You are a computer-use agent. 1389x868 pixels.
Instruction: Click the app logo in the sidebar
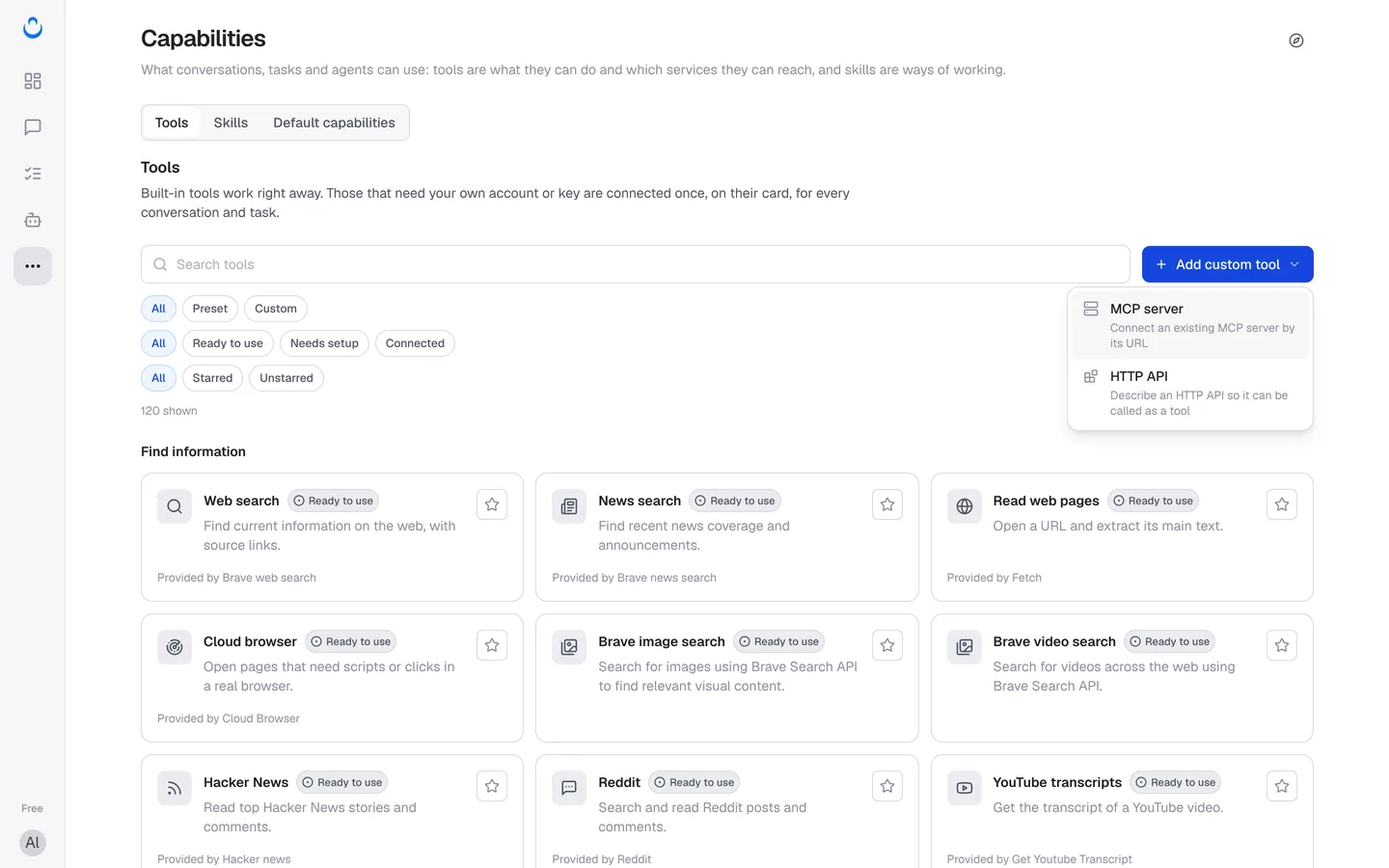click(33, 28)
